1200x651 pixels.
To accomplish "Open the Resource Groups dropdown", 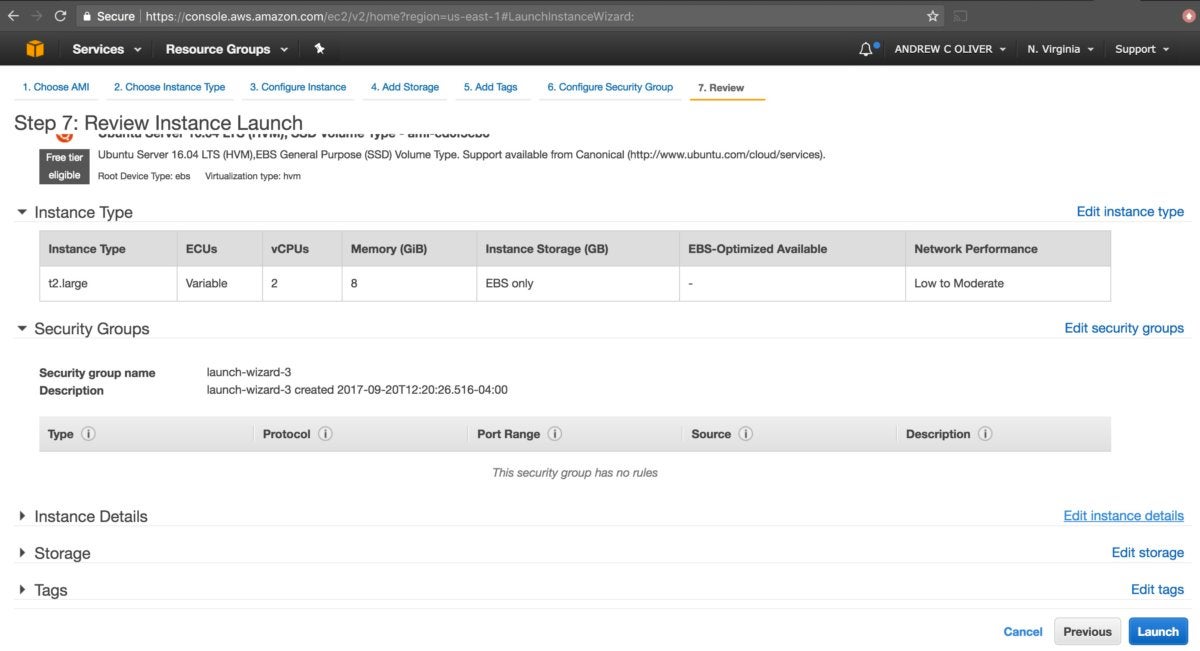I will coord(227,49).
